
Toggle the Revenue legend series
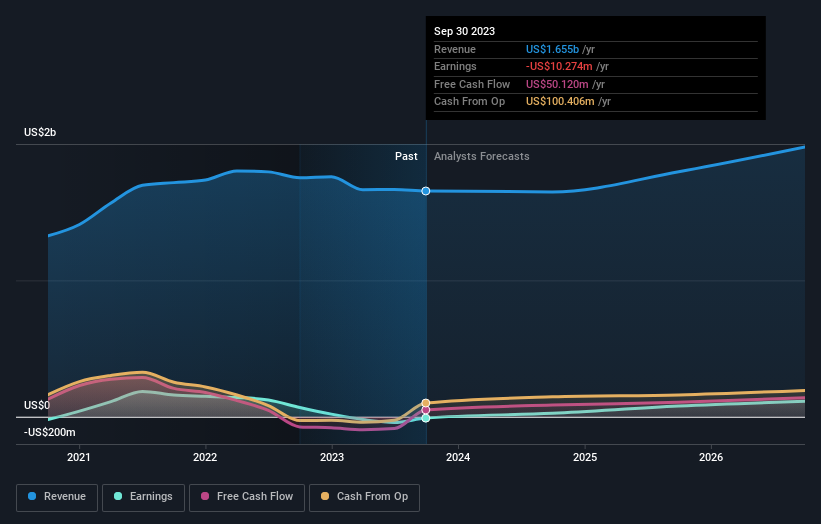tap(57, 497)
